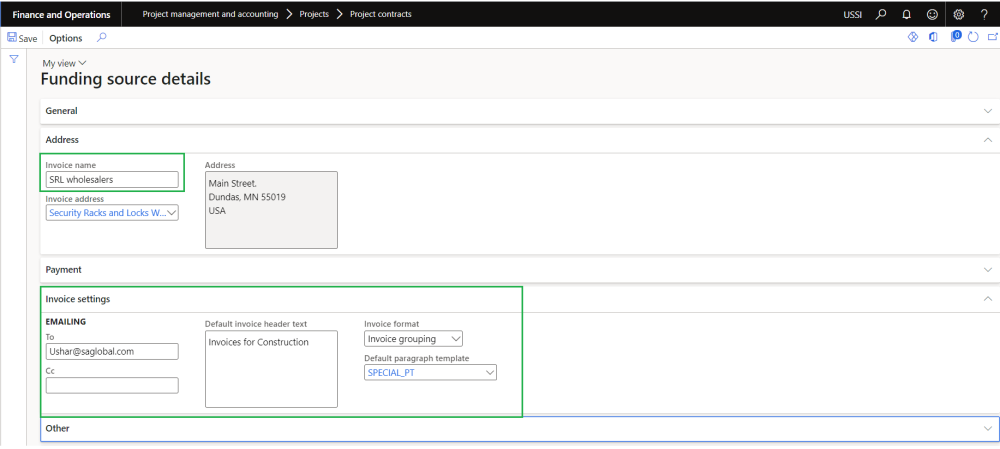Click the help question mark icon
The height and width of the screenshot is (449, 1000).
[x=984, y=14]
